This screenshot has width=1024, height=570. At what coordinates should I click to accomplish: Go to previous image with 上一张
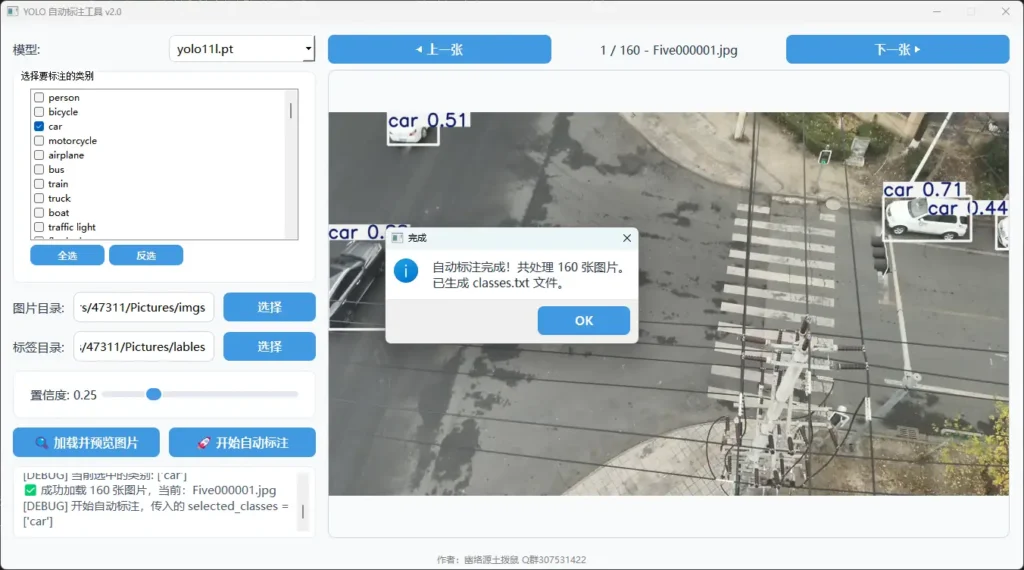(x=439, y=49)
